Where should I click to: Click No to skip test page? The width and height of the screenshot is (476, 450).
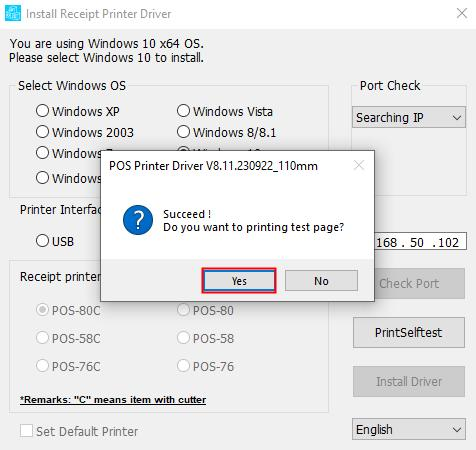[x=321, y=281]
